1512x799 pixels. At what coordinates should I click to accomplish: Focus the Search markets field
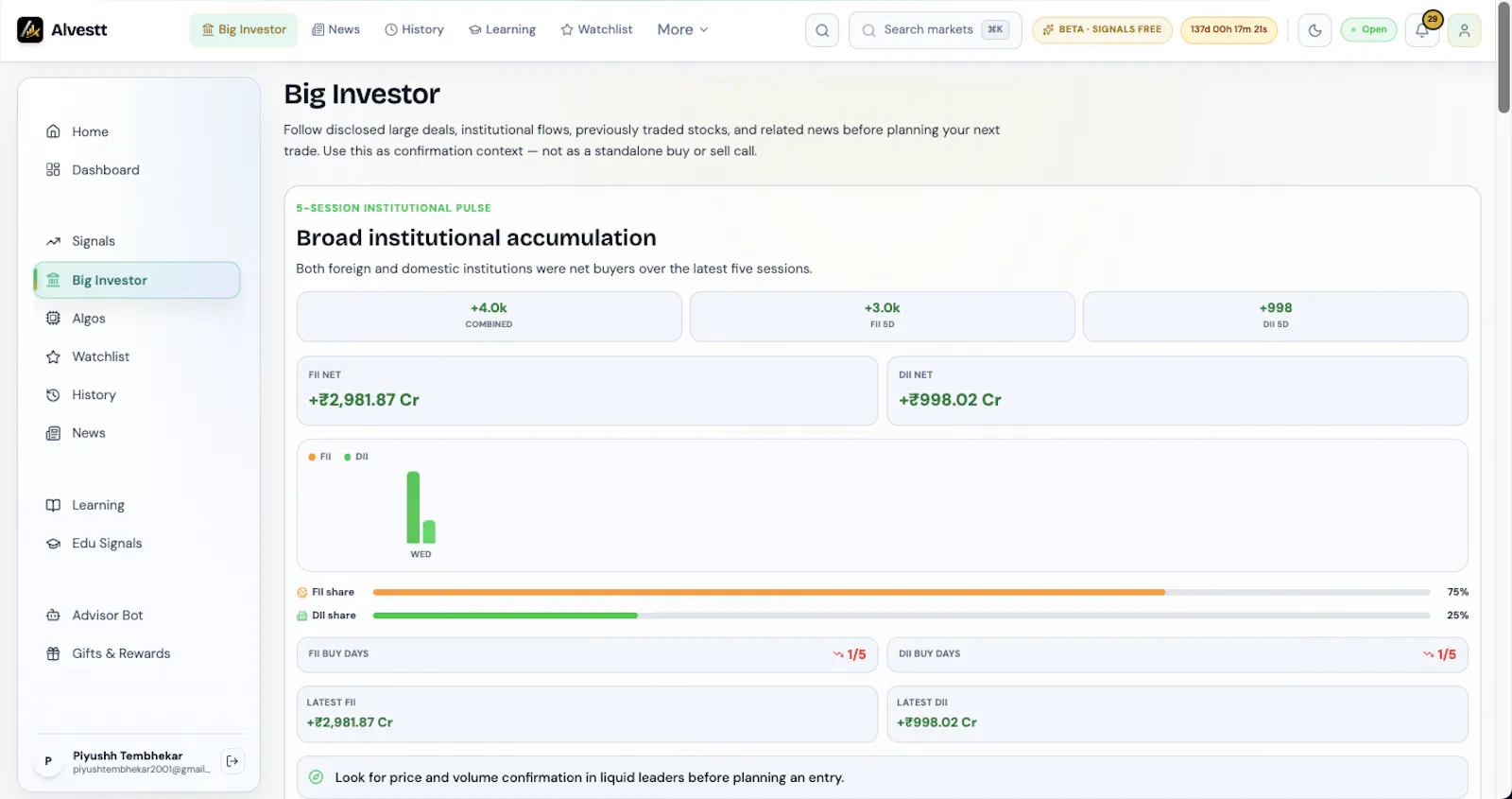(935, 30)
